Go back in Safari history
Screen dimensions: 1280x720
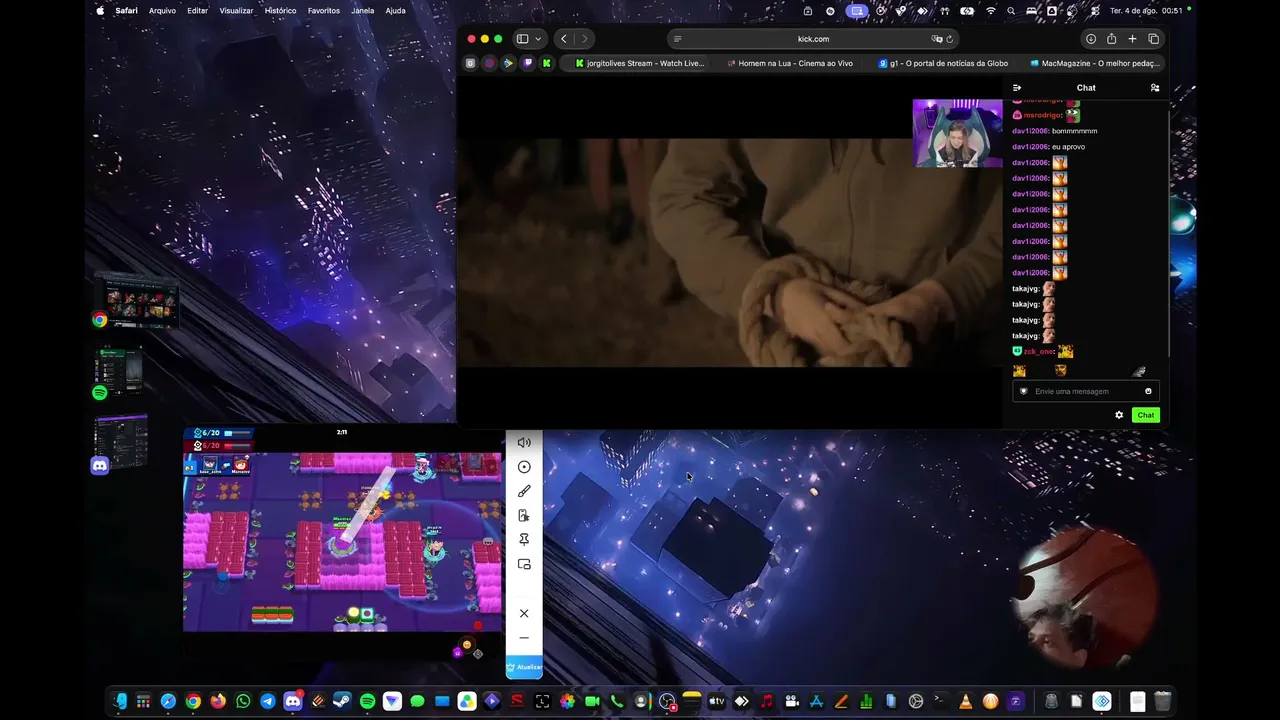coord(564,39)
